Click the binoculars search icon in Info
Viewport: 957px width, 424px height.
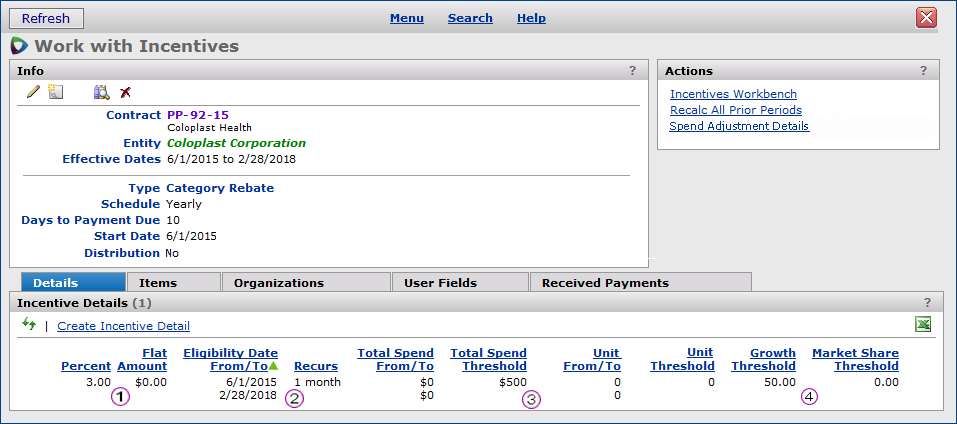point(101,92)
